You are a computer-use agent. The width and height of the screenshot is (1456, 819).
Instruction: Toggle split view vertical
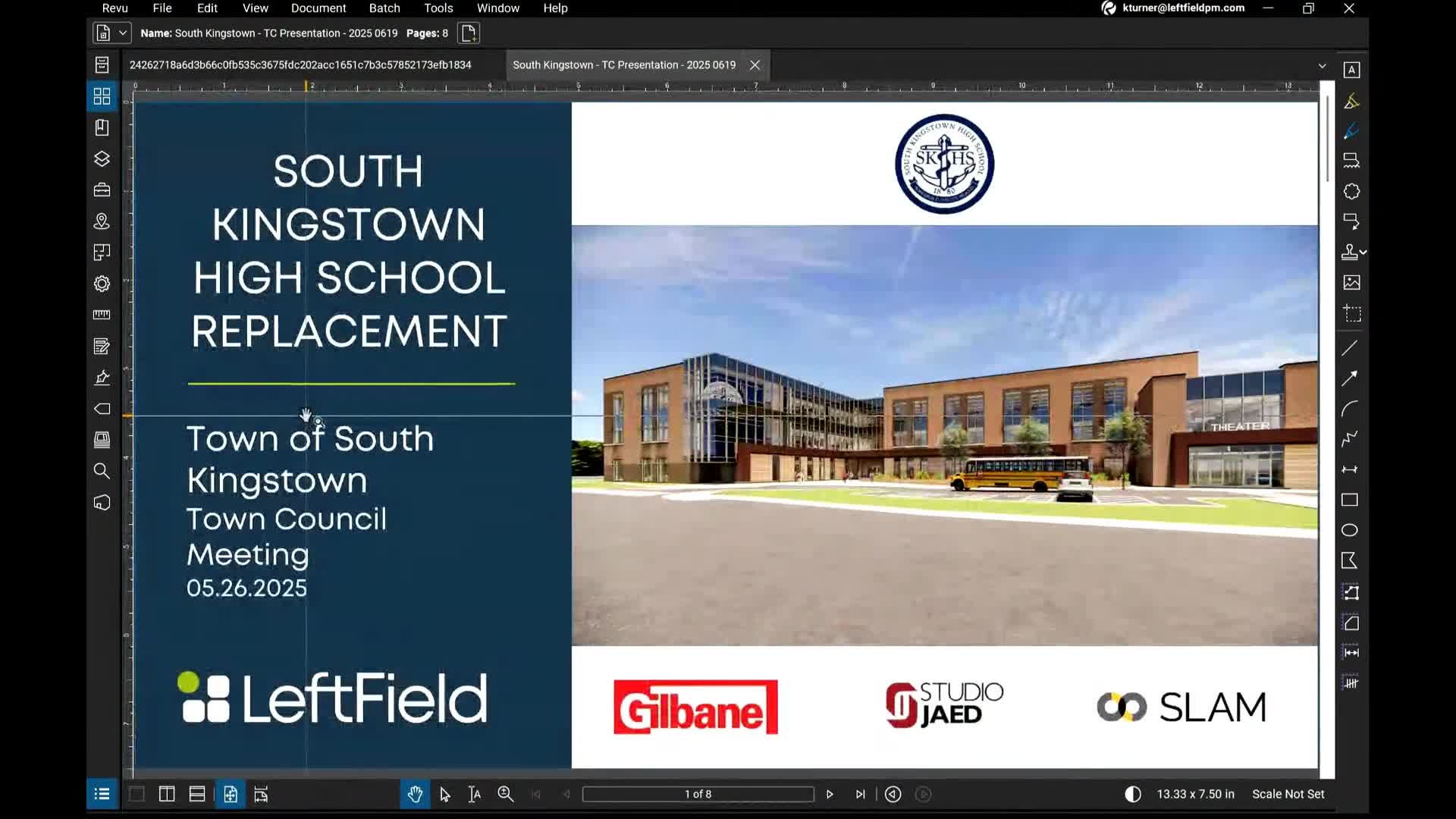point(167,794)
